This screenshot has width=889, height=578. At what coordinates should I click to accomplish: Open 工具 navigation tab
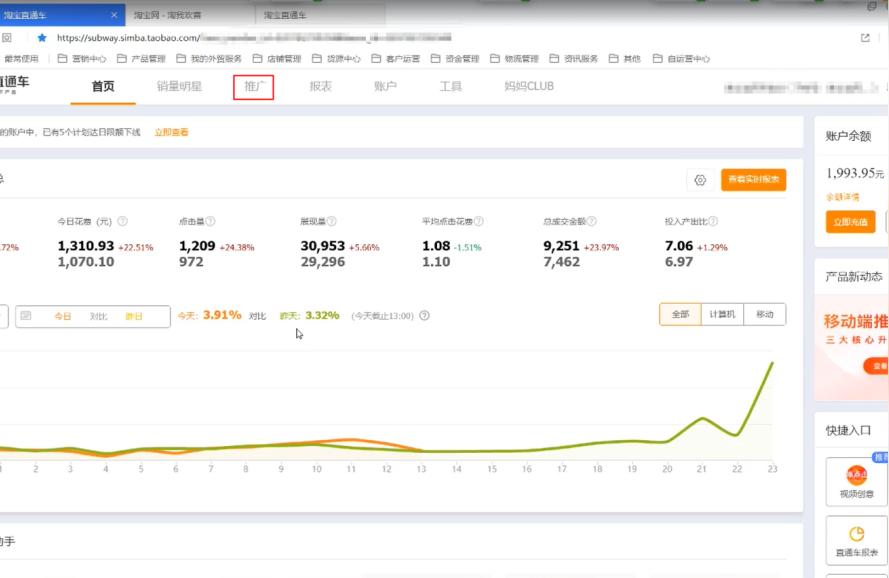pos(451,86)
